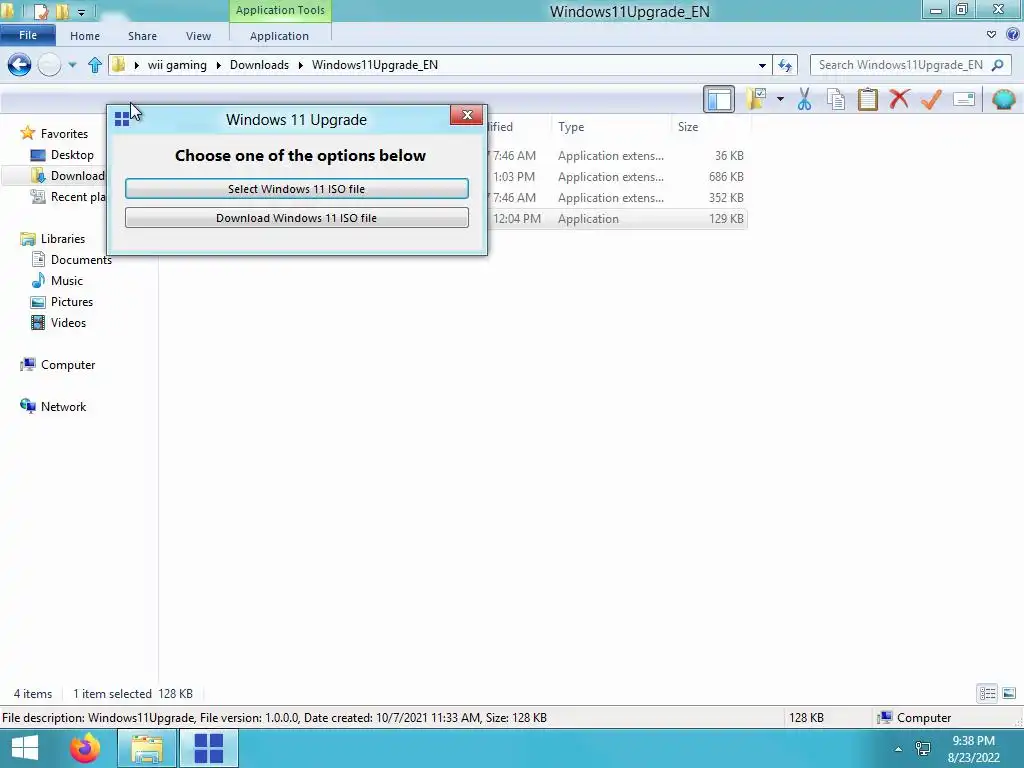Image resolution: width=1024 pixels, height=768 pixels.
Task: Click wii gaming in the address breadcrumb
Action: coord(177,65)
